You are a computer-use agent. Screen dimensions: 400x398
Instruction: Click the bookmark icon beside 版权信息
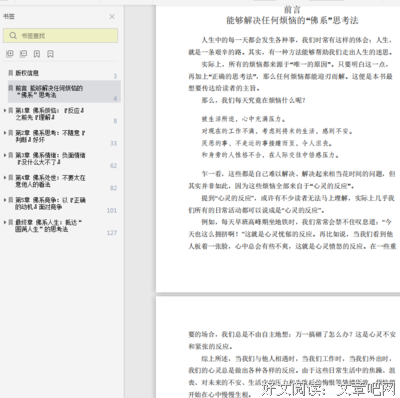(x=11, y=73)
